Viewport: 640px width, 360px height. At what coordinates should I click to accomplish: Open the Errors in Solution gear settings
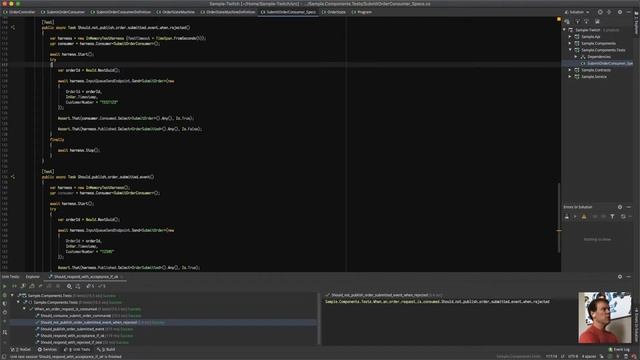pyautogui.click(x=620, y=207)
